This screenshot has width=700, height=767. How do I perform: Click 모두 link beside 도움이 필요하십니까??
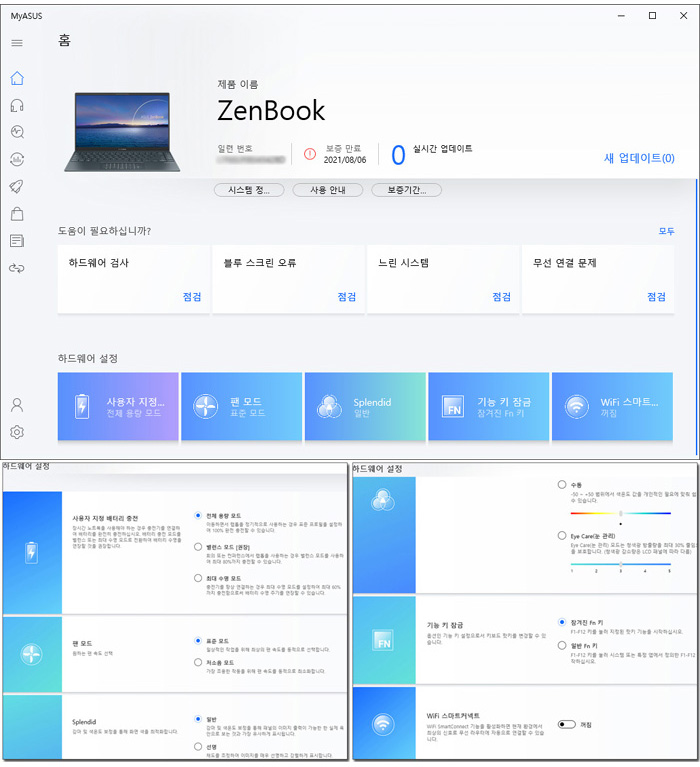(666, 231)
